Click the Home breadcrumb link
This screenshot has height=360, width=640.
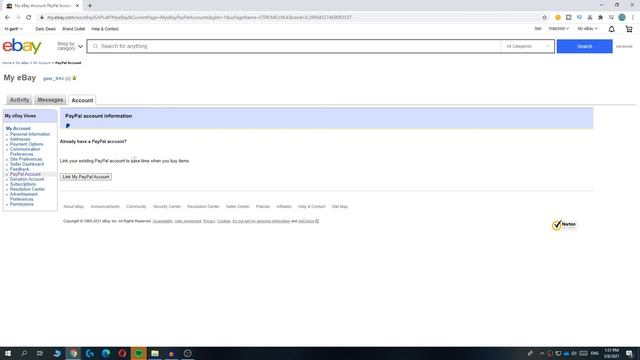pyautogui.click(x=7, y=63)
